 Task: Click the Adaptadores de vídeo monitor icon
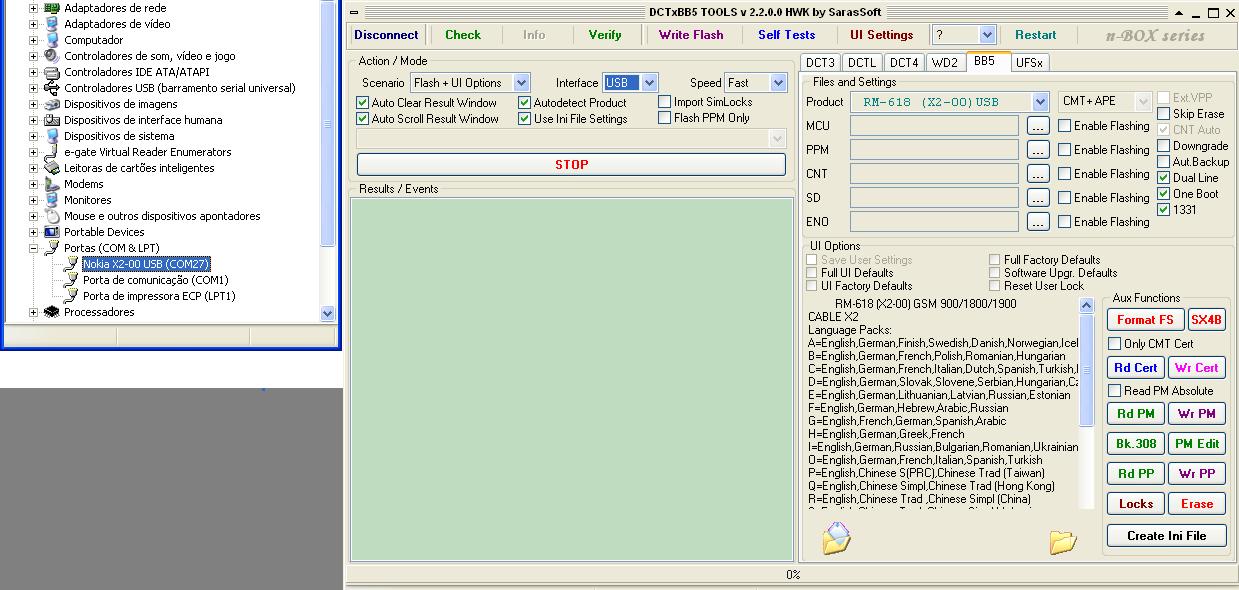[52, 24]
